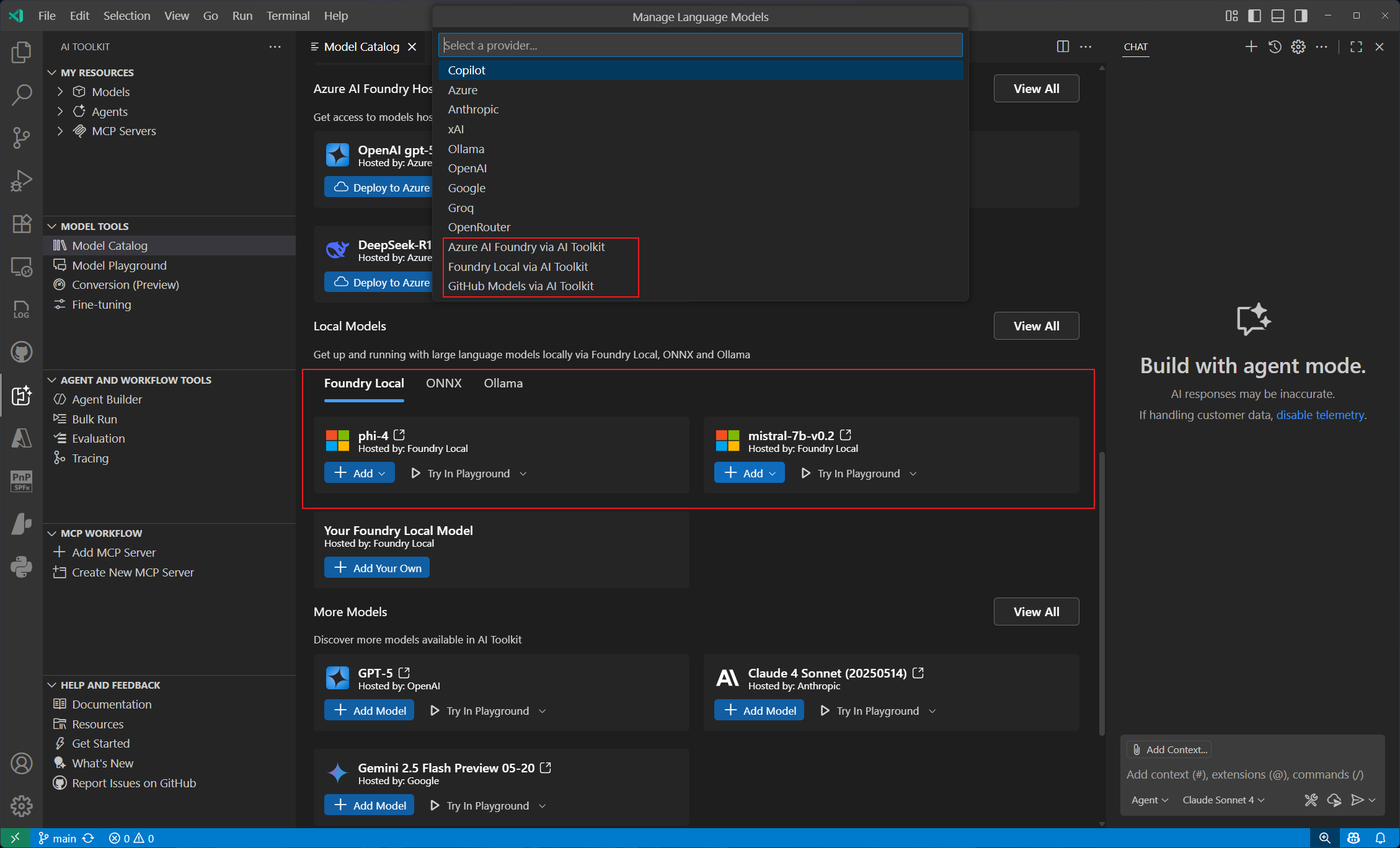Toggle the secondary side bar
Image resolution: width=1400 pixels, height=848 pixels.
tap(1301, 15)
